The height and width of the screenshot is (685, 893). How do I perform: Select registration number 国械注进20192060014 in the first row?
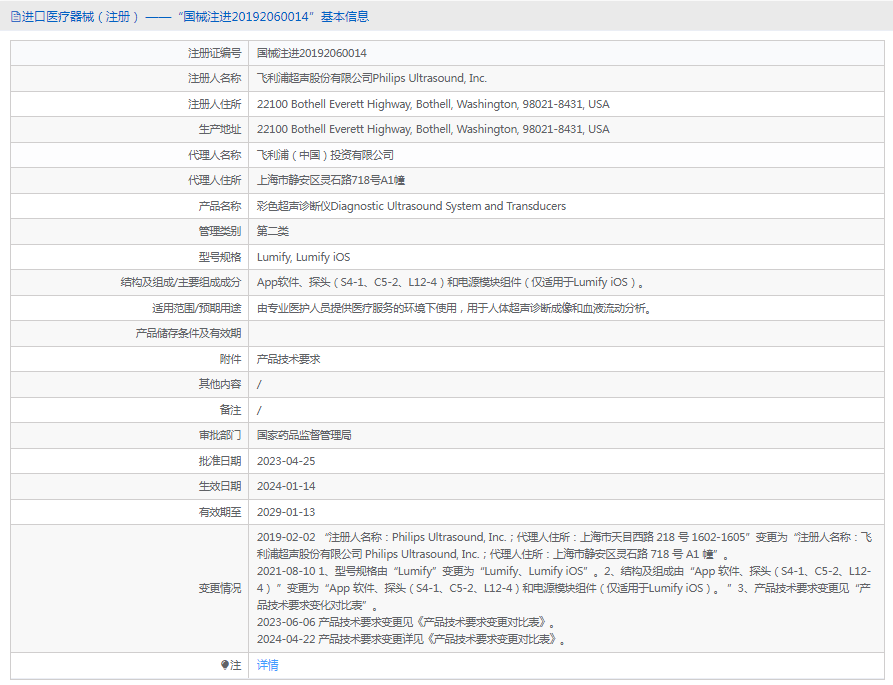pos(312,53)
